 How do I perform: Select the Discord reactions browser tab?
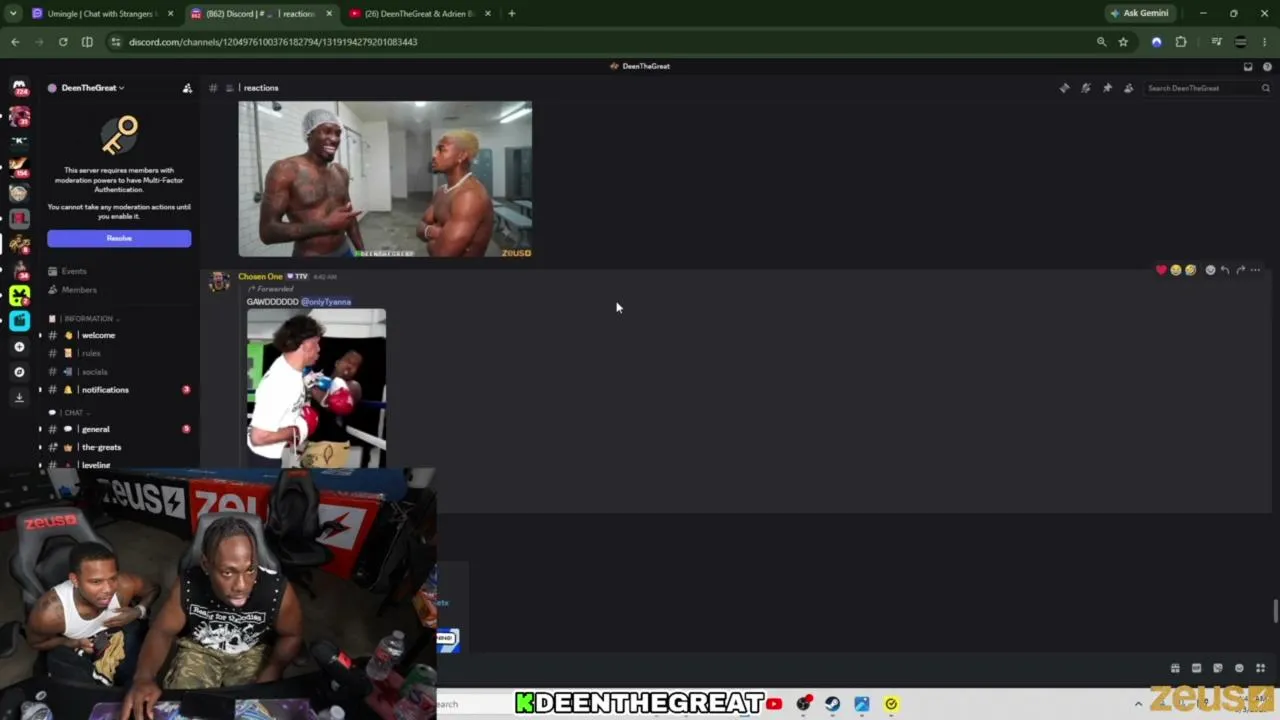click(260, 14)
